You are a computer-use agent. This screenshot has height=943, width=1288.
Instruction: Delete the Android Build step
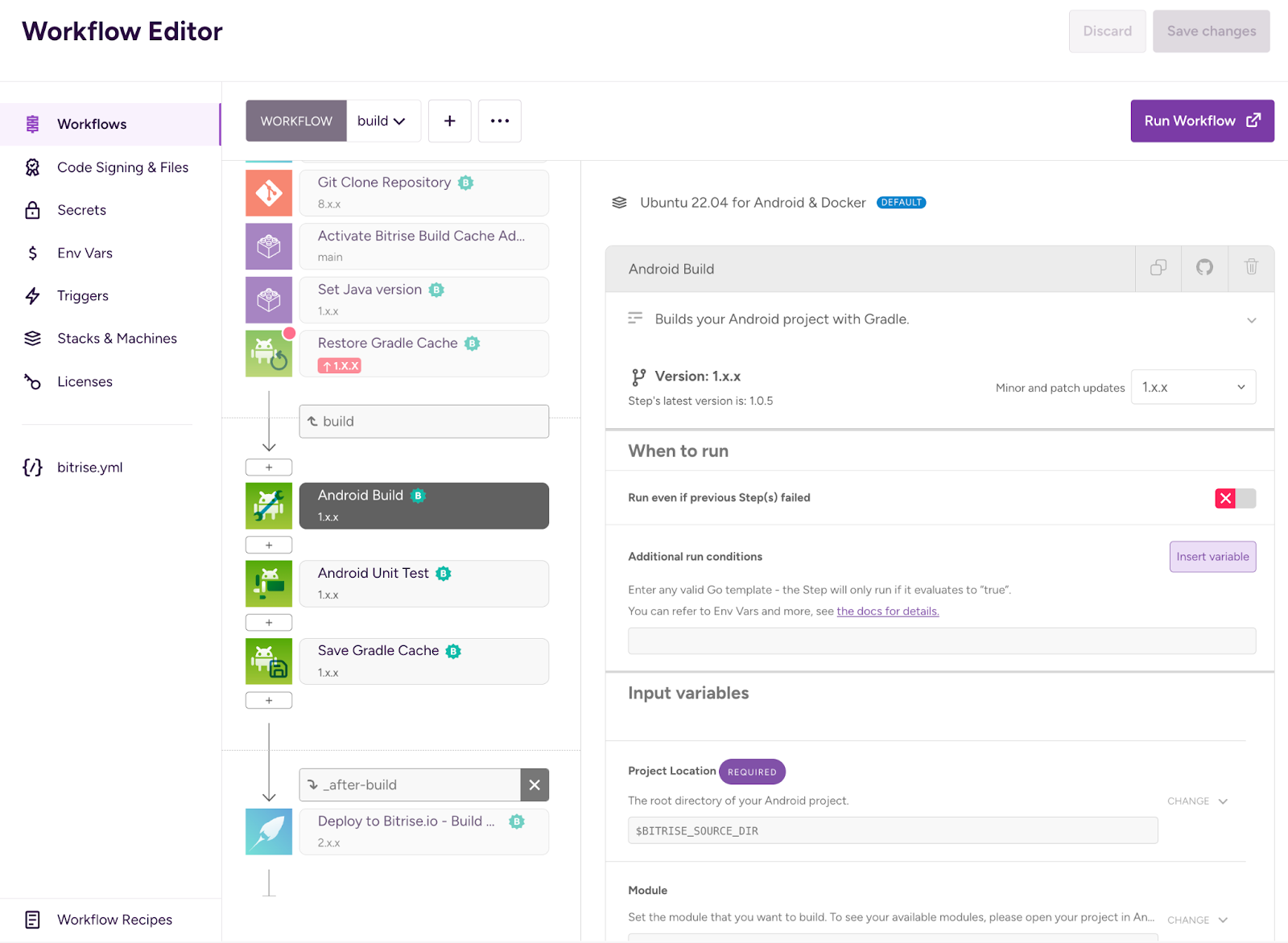[x=1251, y=268]
